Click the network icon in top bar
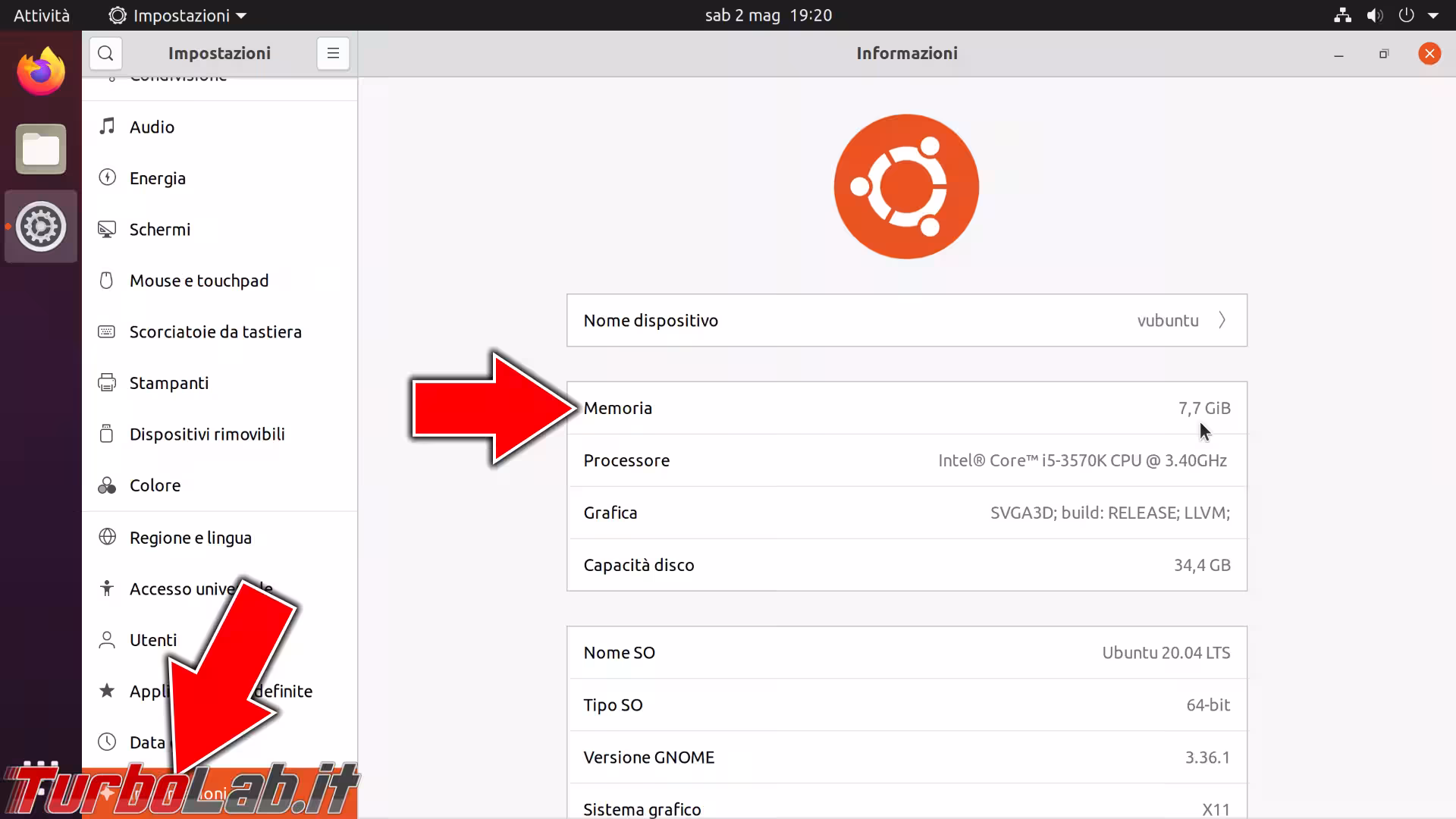Screen dimensions: 1456x819 [x=1342, y=15]
